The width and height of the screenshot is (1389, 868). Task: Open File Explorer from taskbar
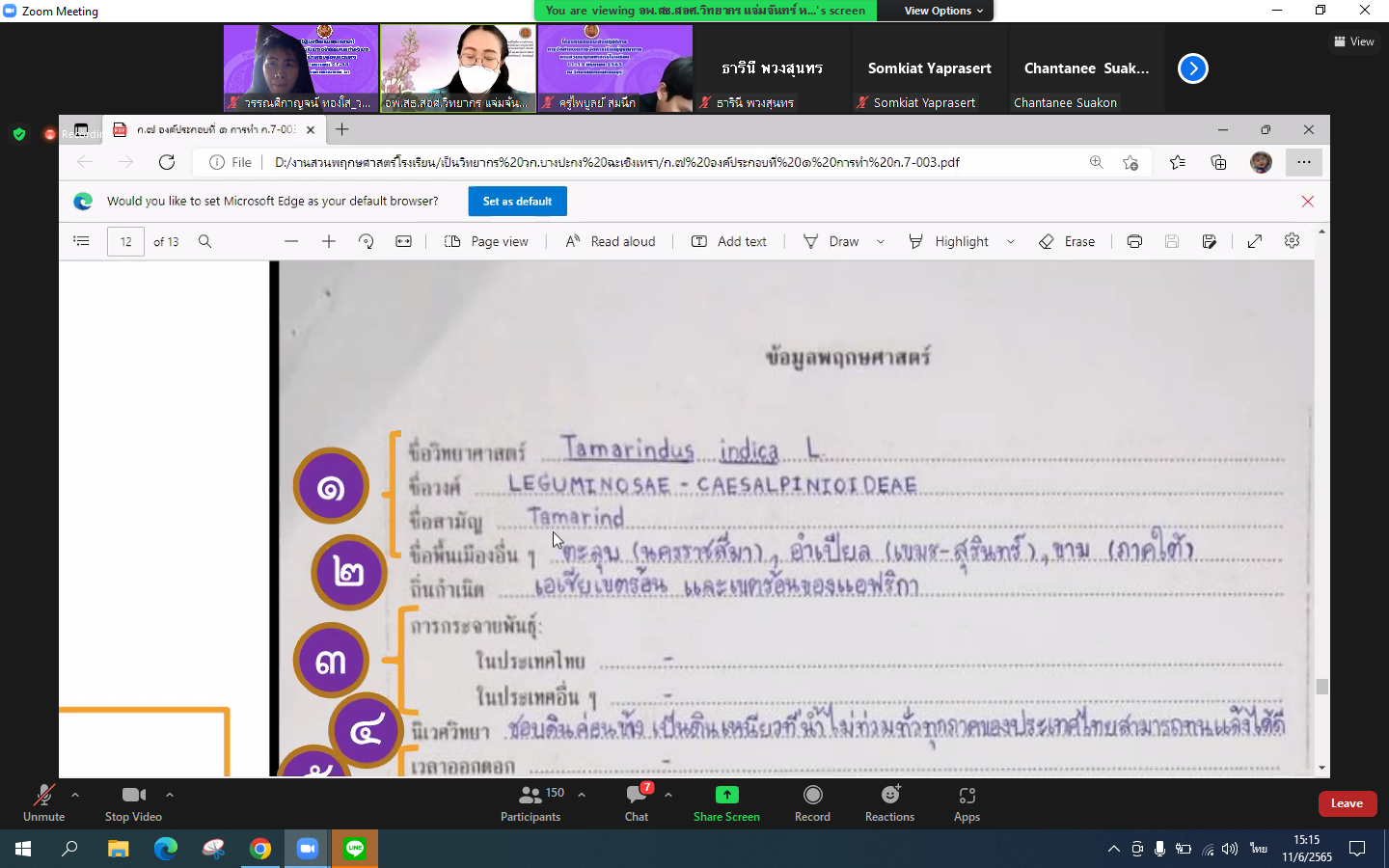118,849
